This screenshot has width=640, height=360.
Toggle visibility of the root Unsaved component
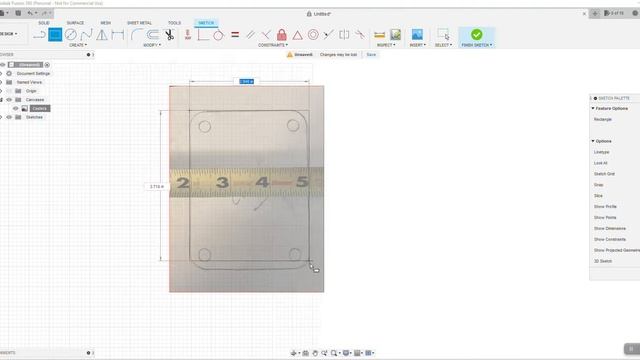[2, 65]
